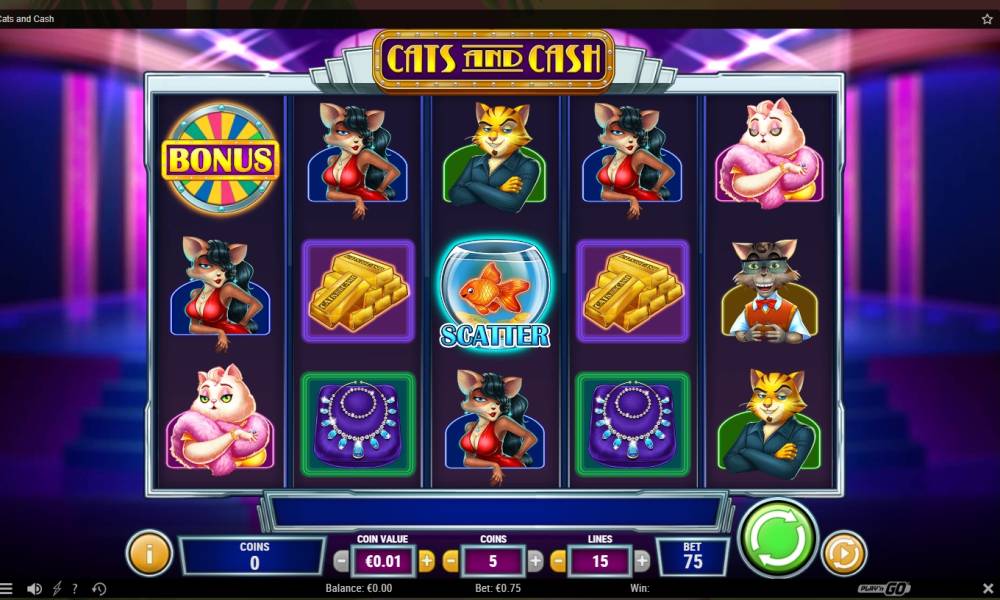Start auto play with orange button
The width and height of the screenshot is (1000, 600).
click(844, 553)
